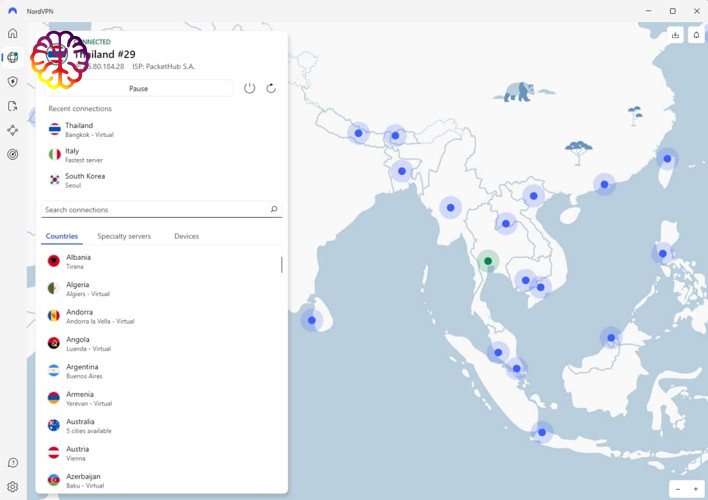Select Hong Kong server map marker

point(605,184)
